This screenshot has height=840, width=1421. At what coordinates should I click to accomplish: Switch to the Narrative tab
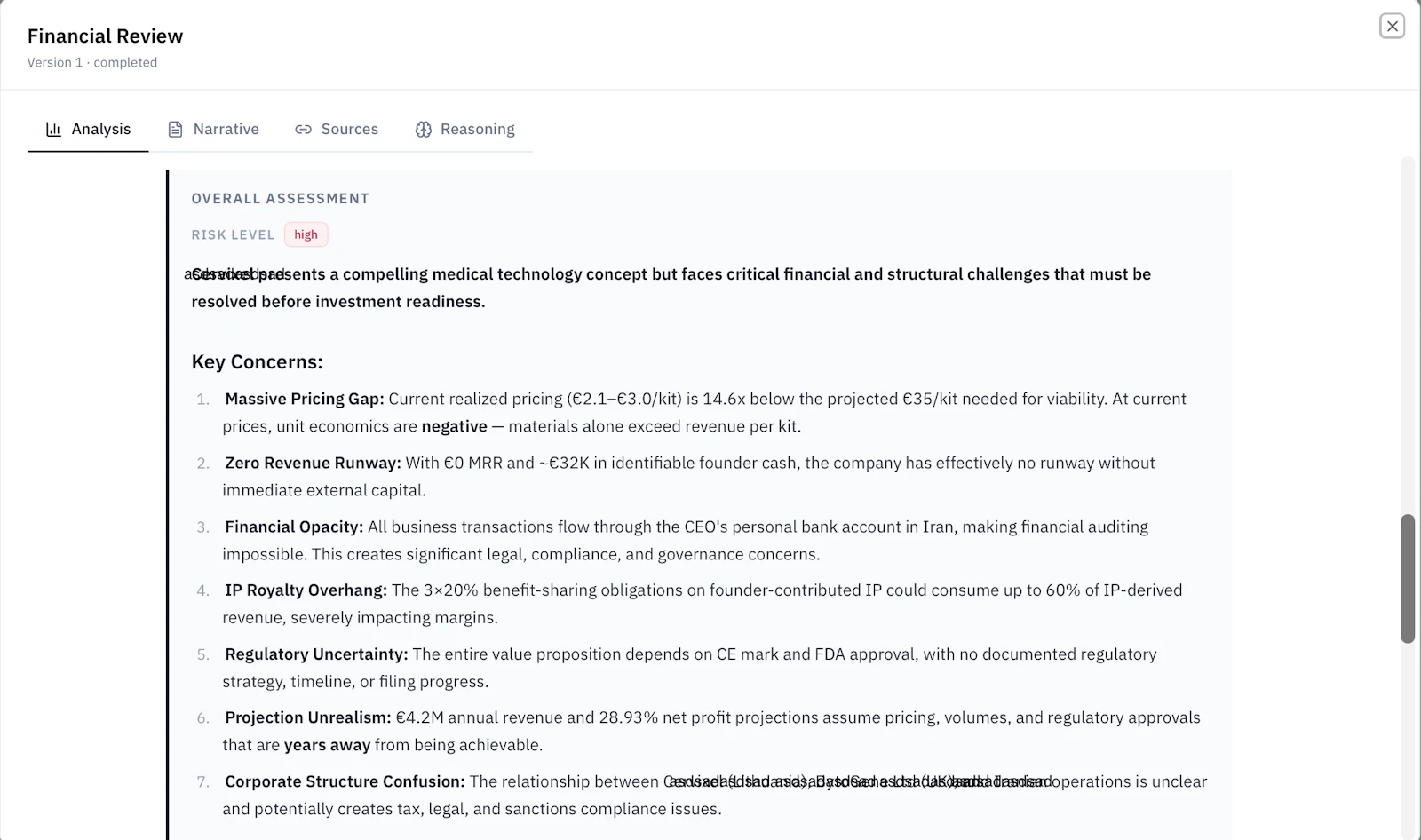[213, 130]
